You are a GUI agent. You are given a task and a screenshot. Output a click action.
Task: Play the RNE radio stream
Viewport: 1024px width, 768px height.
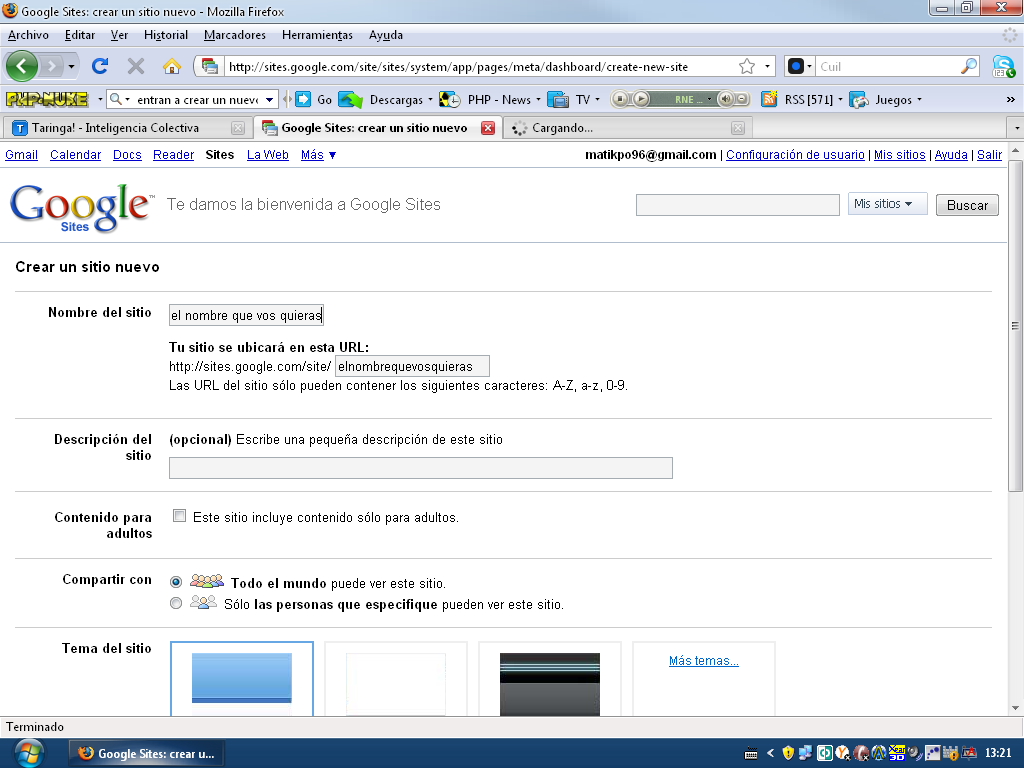[x=642, y=99]
